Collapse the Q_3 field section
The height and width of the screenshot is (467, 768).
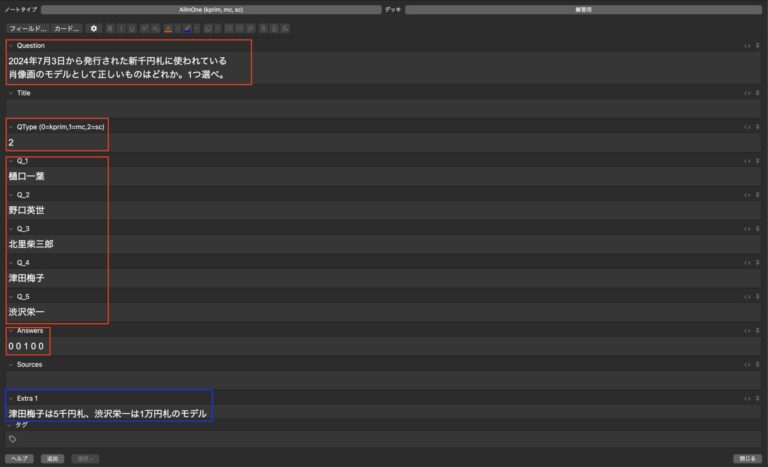pyautogui.click(x=11, y=229)
